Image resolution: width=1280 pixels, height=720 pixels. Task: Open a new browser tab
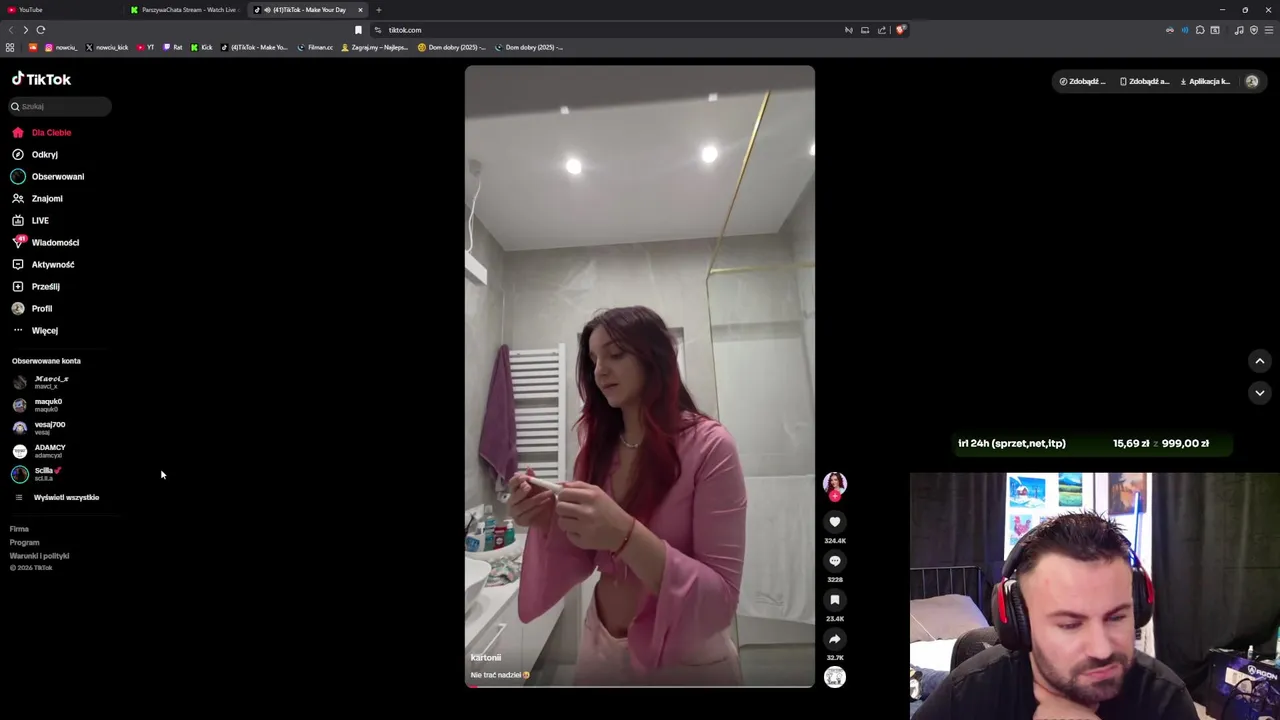[x=378, y=10]
